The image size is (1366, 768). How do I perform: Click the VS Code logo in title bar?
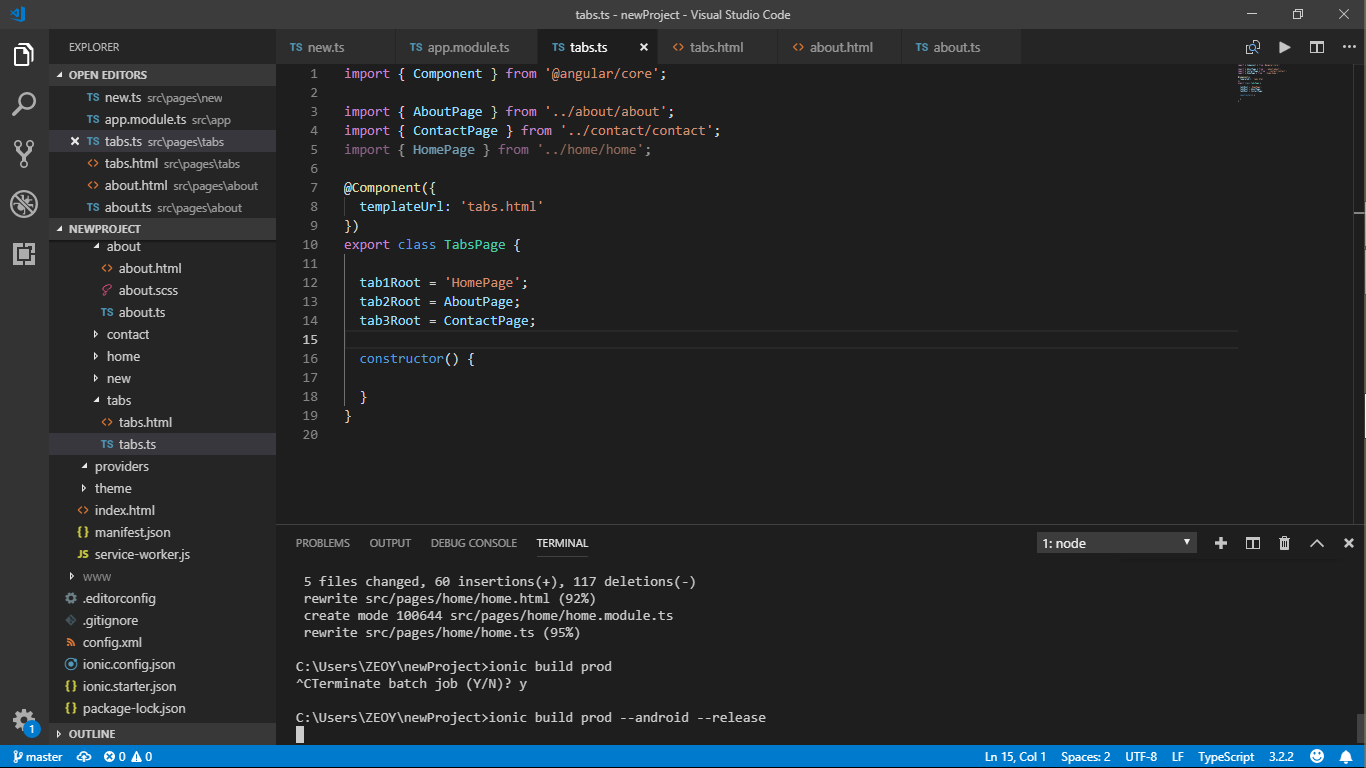point(17,14)
